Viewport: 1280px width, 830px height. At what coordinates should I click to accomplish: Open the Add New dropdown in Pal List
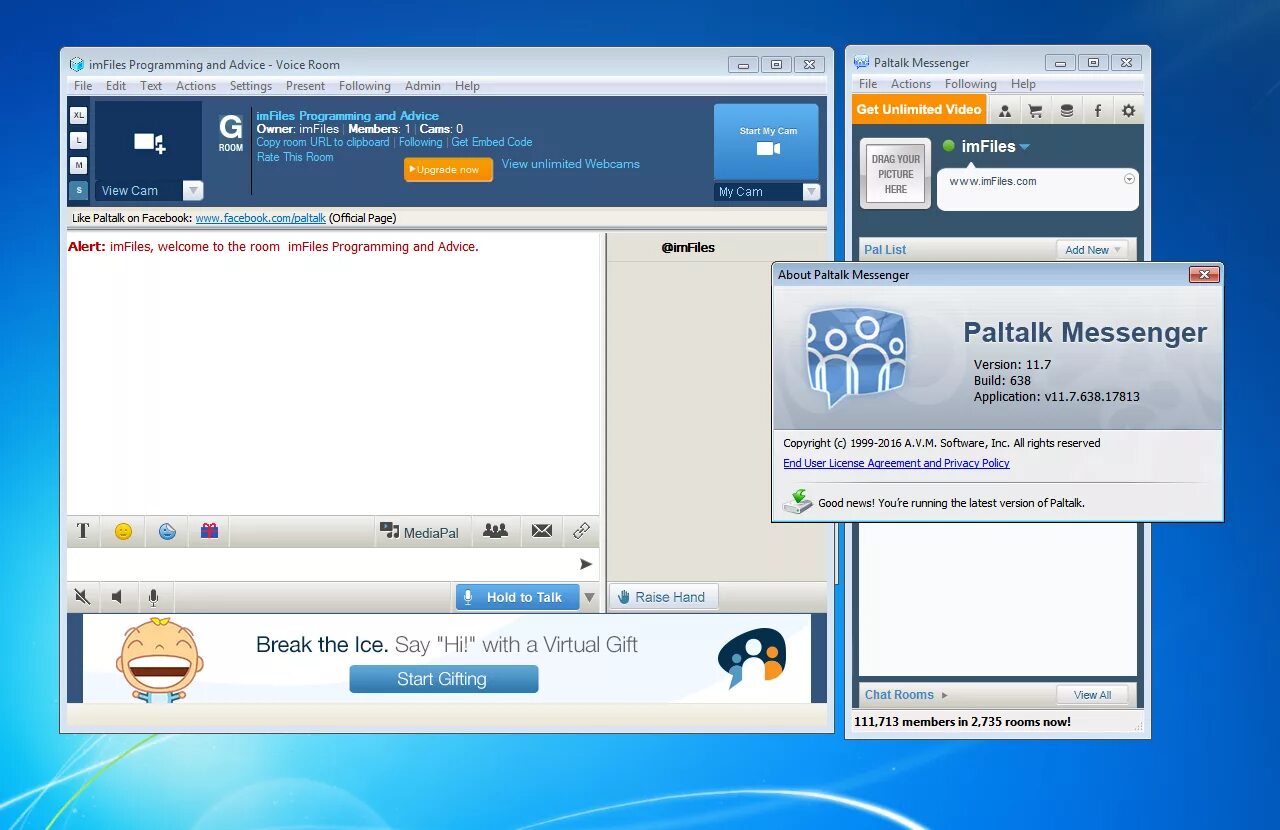coord(1092,250)
